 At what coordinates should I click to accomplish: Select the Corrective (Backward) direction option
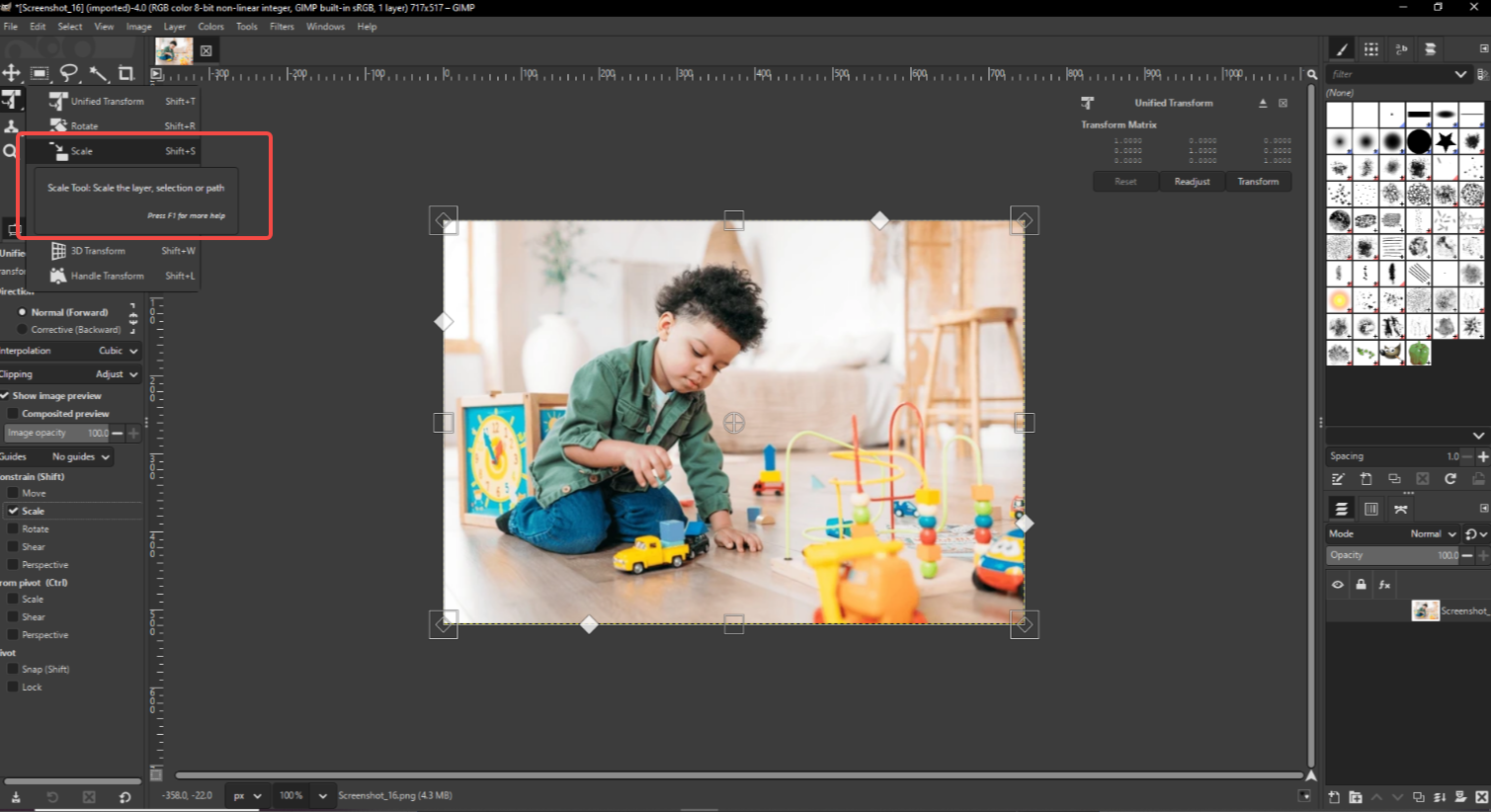tap(21, 329)
